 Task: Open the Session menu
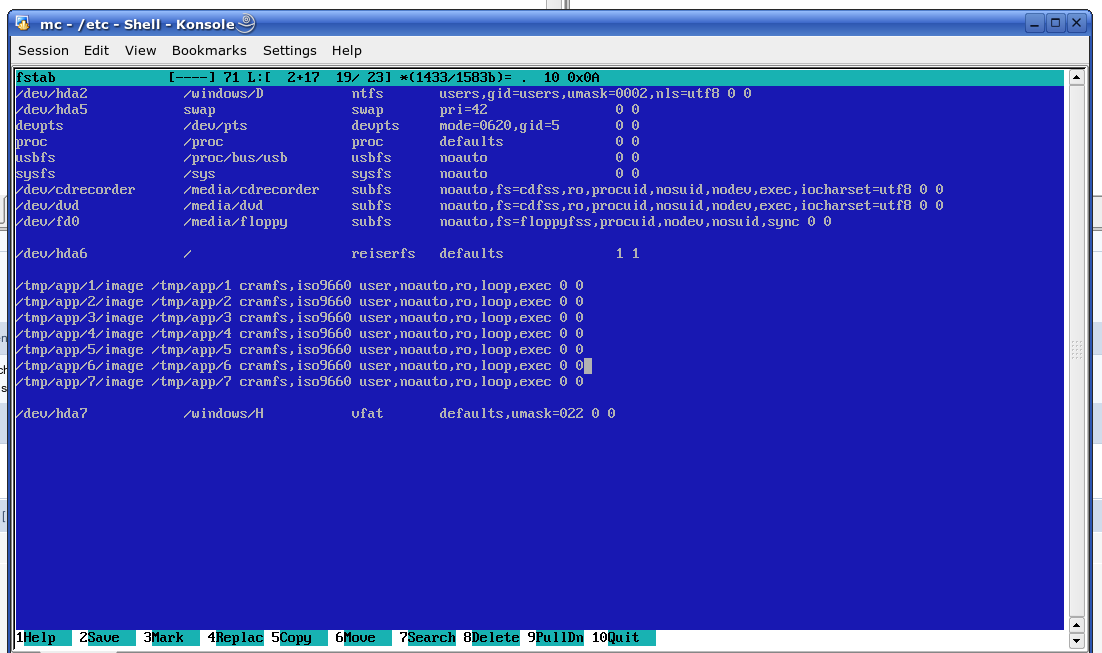coord(44,51)
